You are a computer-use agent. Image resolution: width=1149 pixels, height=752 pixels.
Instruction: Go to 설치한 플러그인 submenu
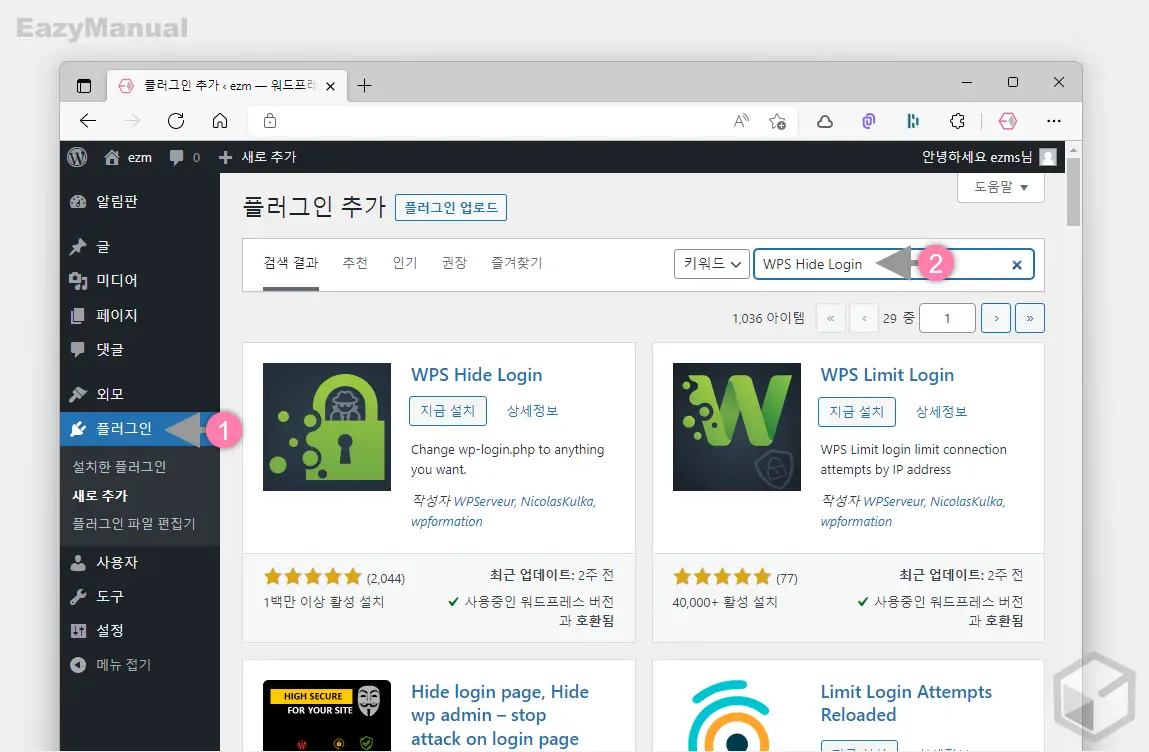(119, 466)
